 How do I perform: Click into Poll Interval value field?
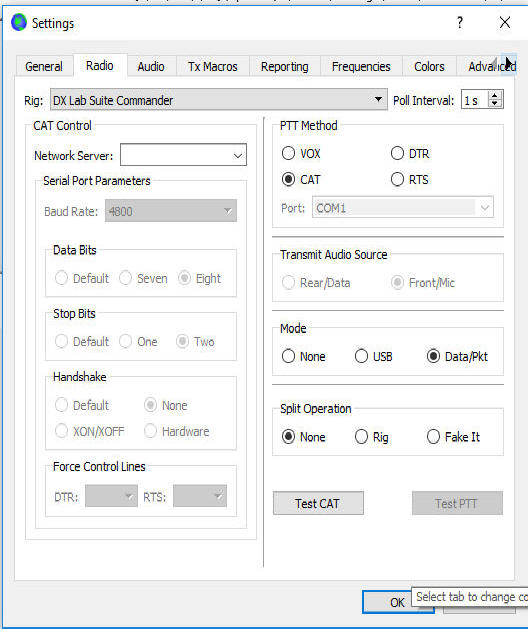point(475,100)
